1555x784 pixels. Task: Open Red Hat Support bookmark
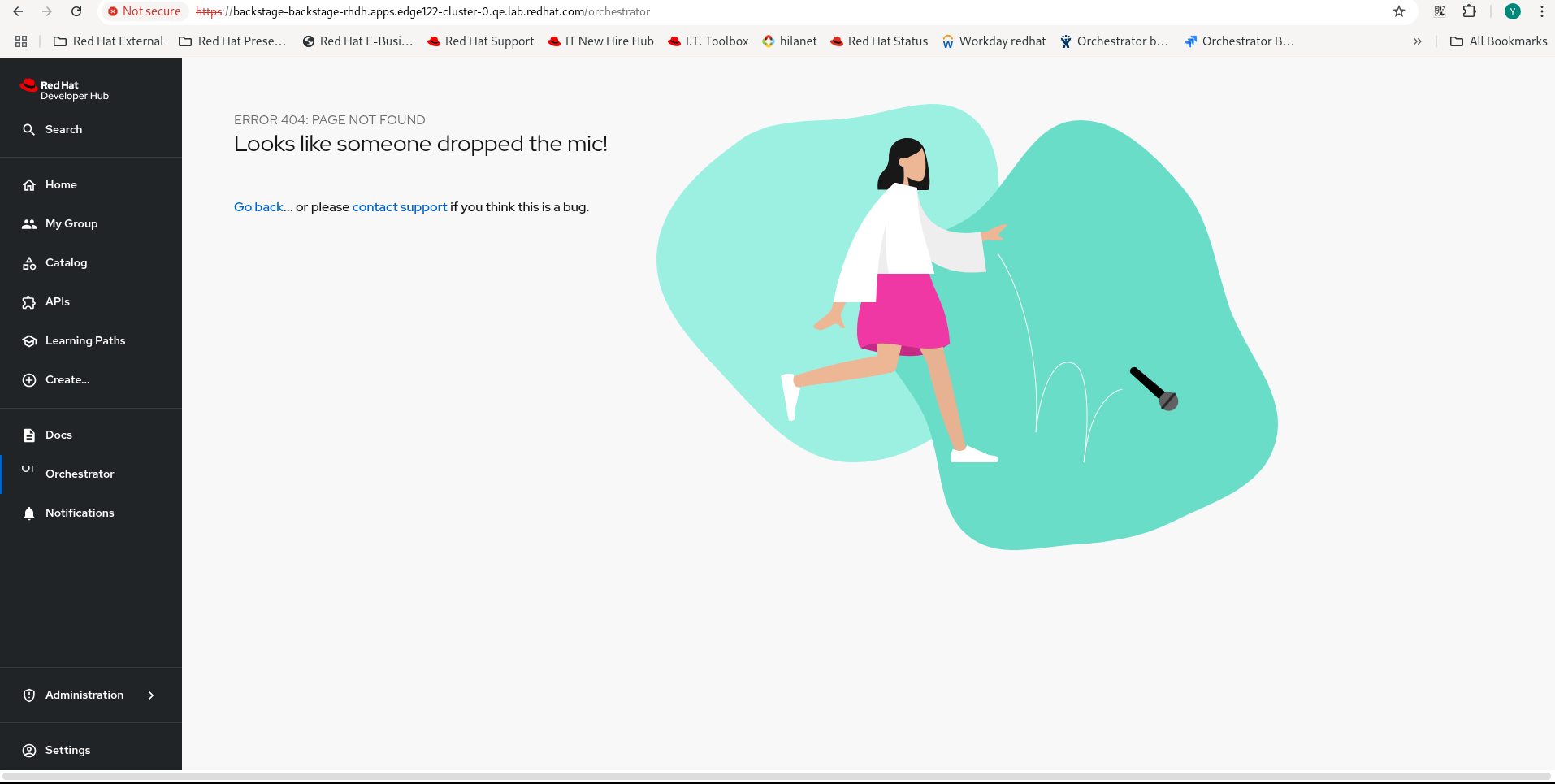coord(481,41)
